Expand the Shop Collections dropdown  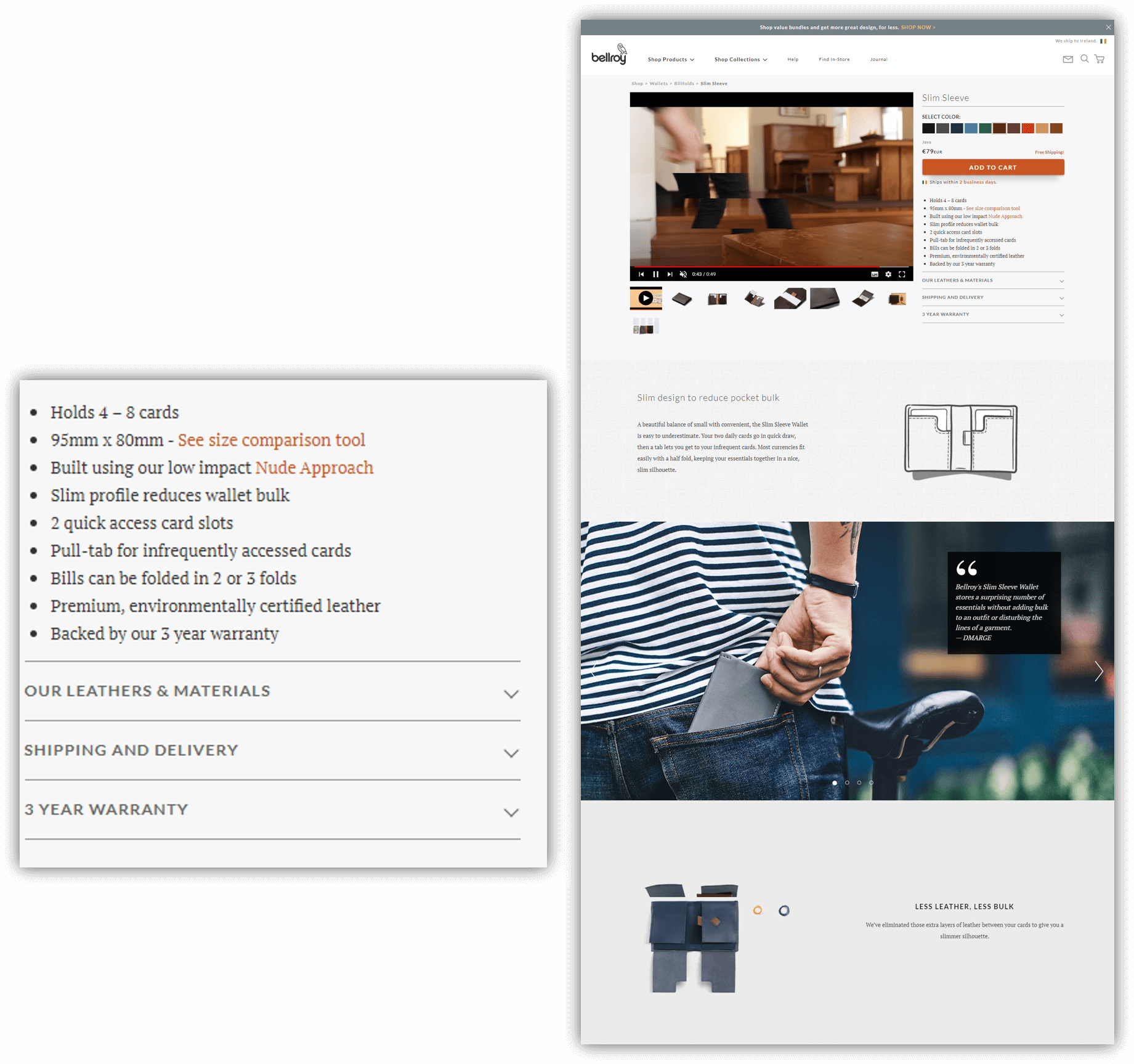click(740, 60)
